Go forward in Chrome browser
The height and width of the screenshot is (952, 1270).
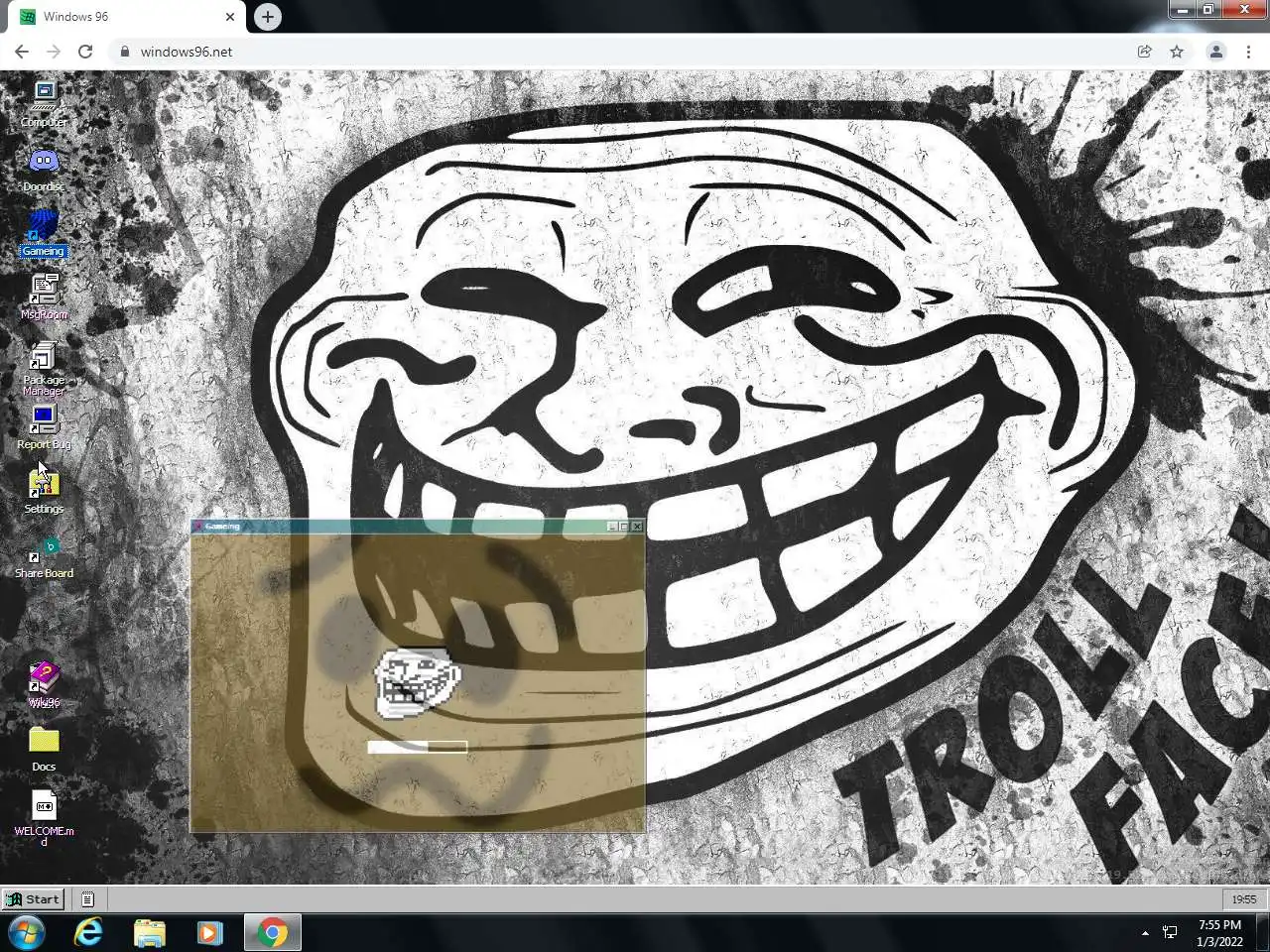click(54, 52)
